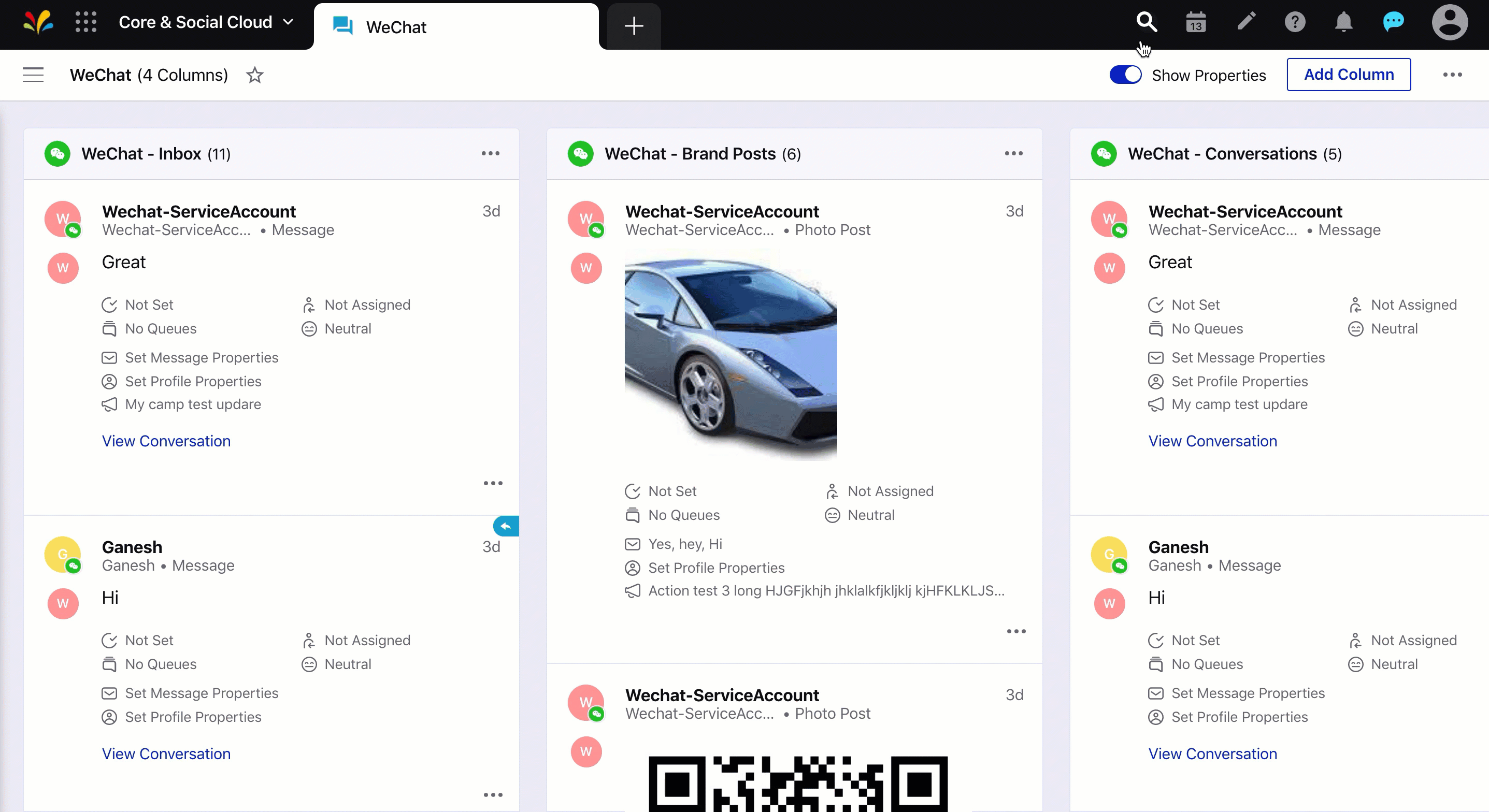Screen dimensions: 1489x812
Task: Open the car photo thumbnail in Brand Posts
Action: pyautogui.click(x=731, y=354)
